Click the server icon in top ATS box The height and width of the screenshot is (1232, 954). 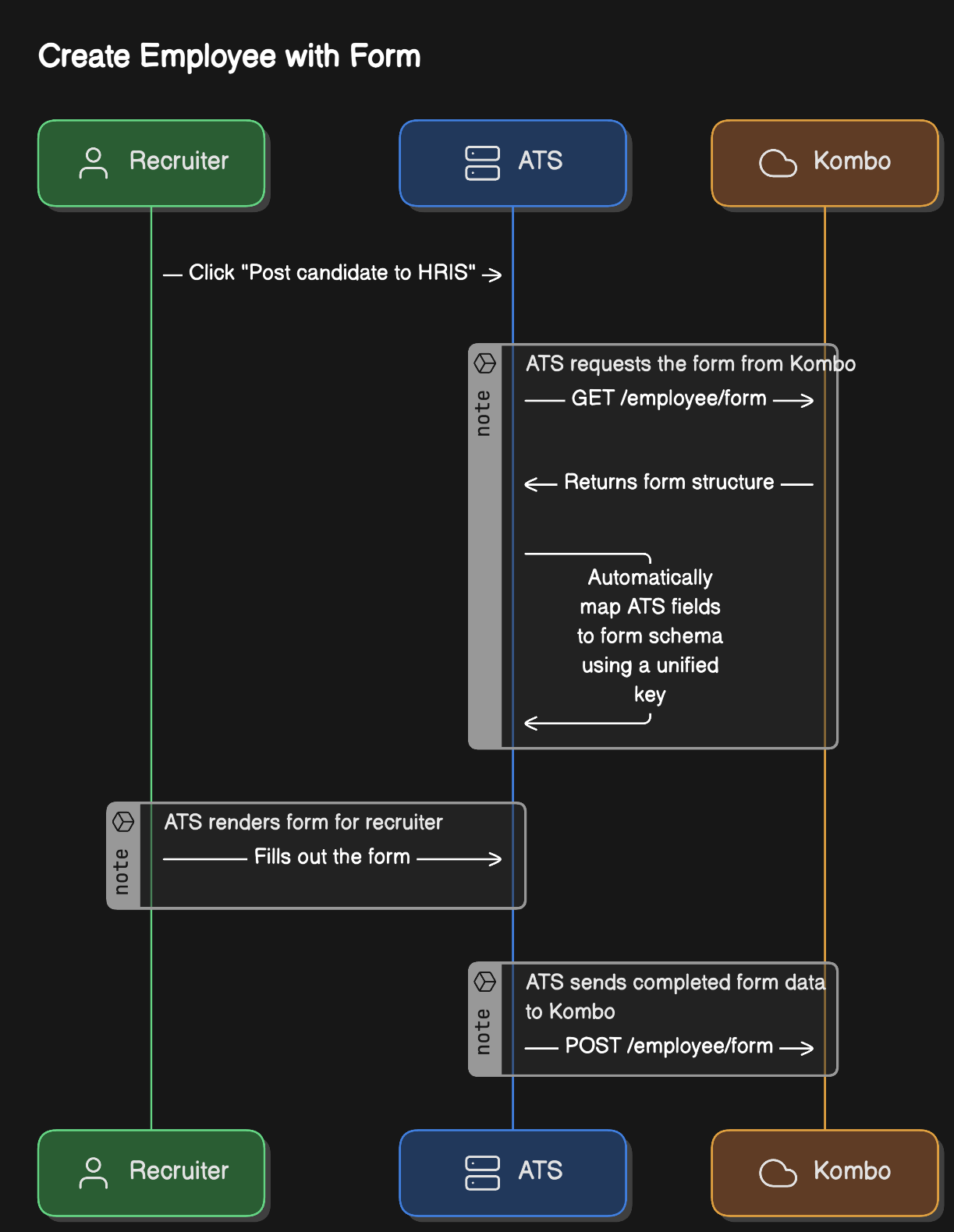pos(482,164)
